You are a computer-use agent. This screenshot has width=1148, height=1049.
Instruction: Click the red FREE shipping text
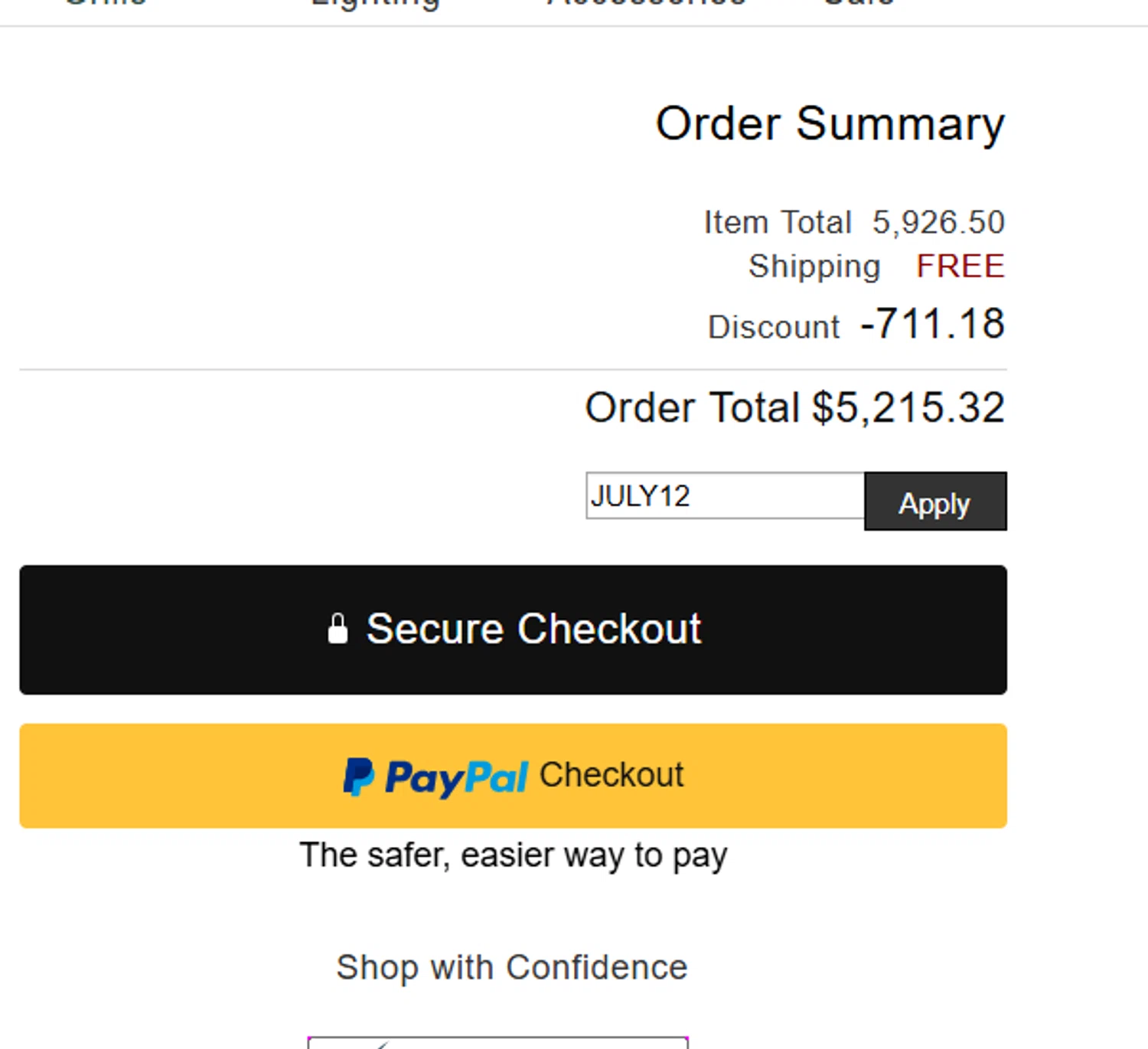pos(960,266)
